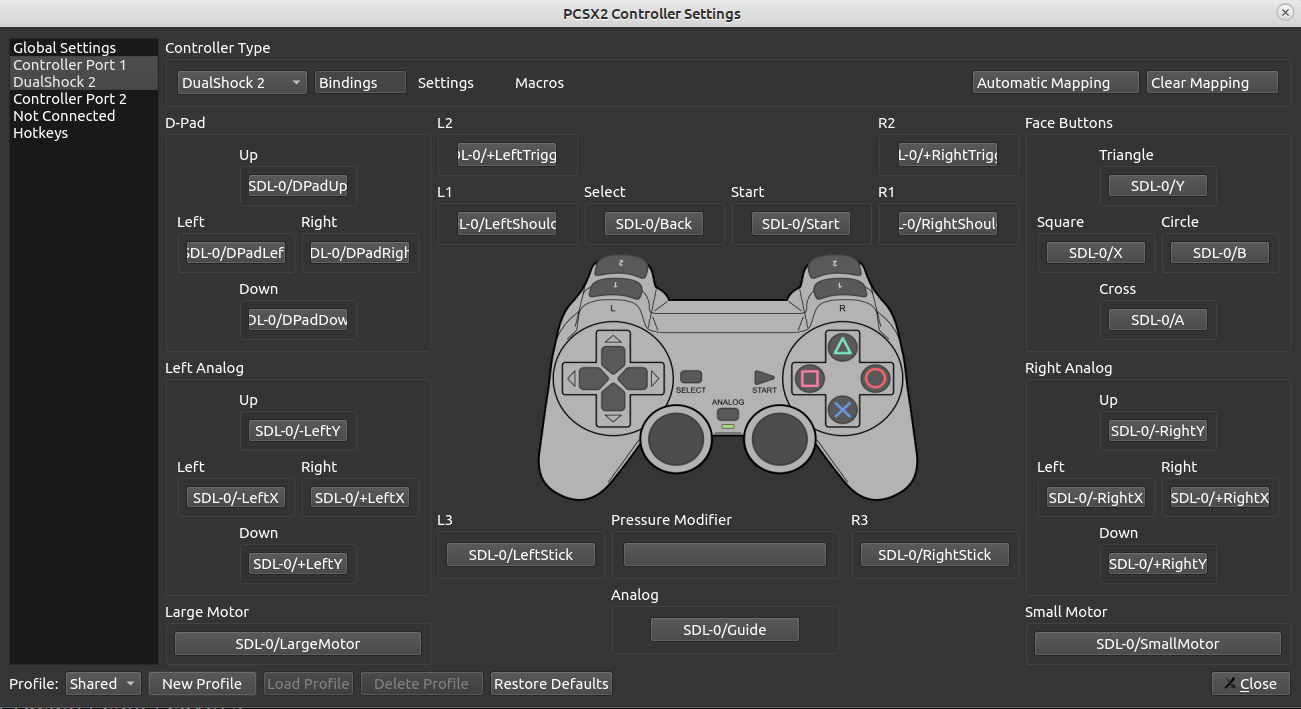Viewport: 1301px width, 709px height.
Task: Click the red circle on controller image
Action: (x=875, y=378)
